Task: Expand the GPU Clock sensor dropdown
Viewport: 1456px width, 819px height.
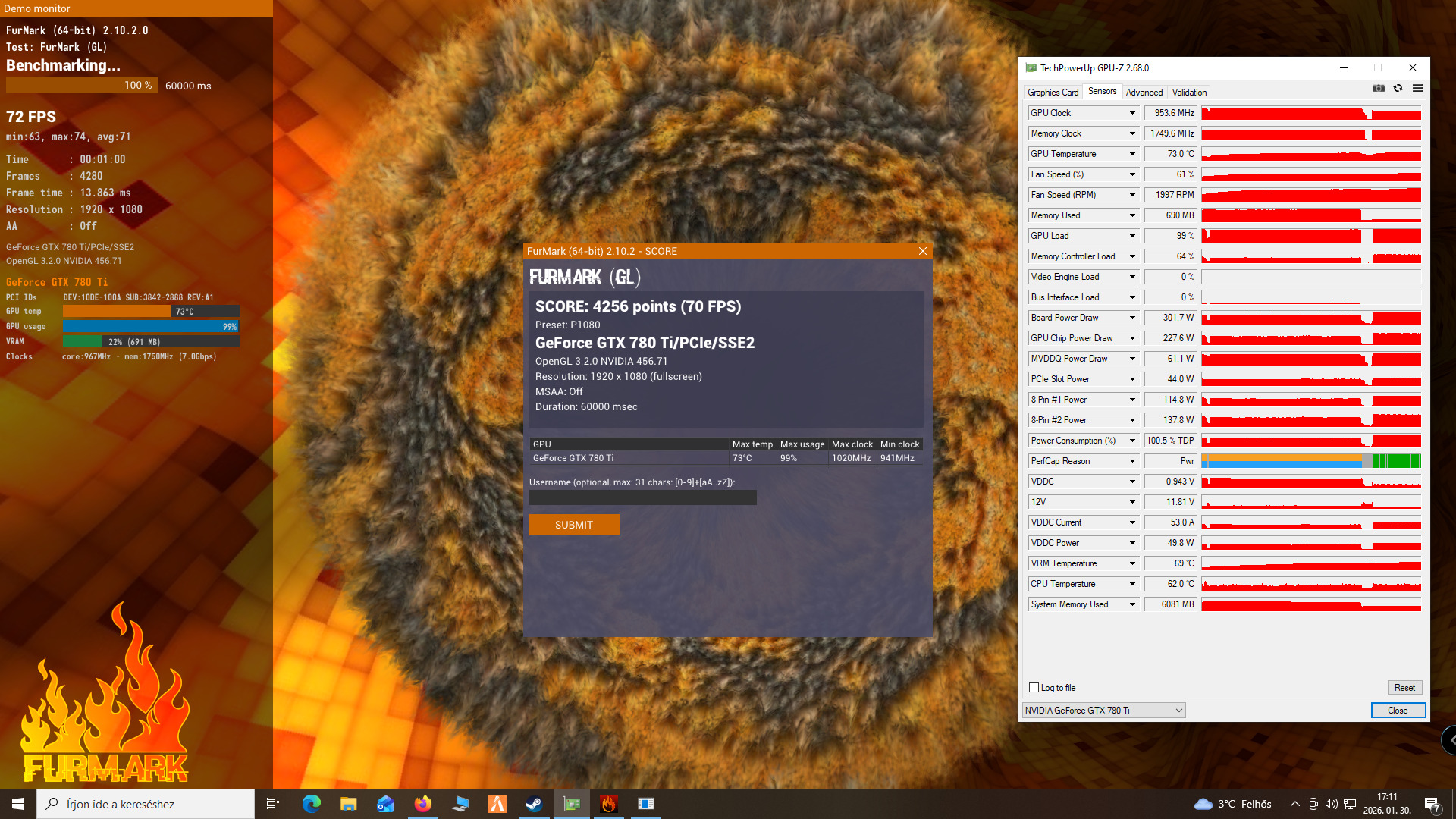Action: click(x=1132, y=113)
